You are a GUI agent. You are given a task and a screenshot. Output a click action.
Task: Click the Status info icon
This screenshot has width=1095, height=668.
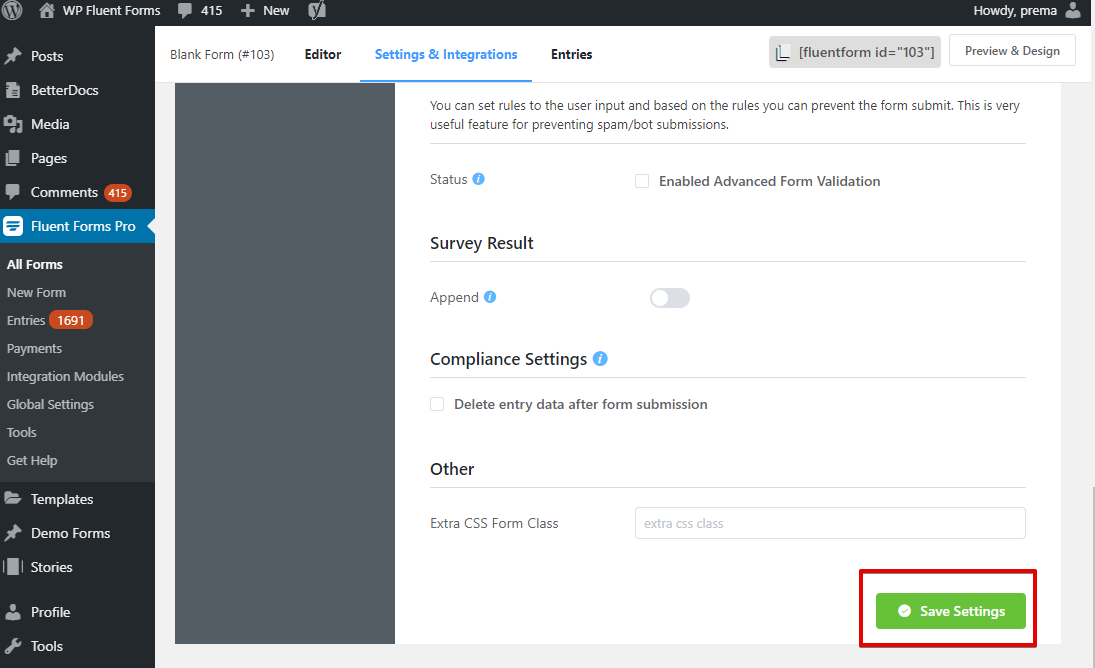(x=478, y=179)
